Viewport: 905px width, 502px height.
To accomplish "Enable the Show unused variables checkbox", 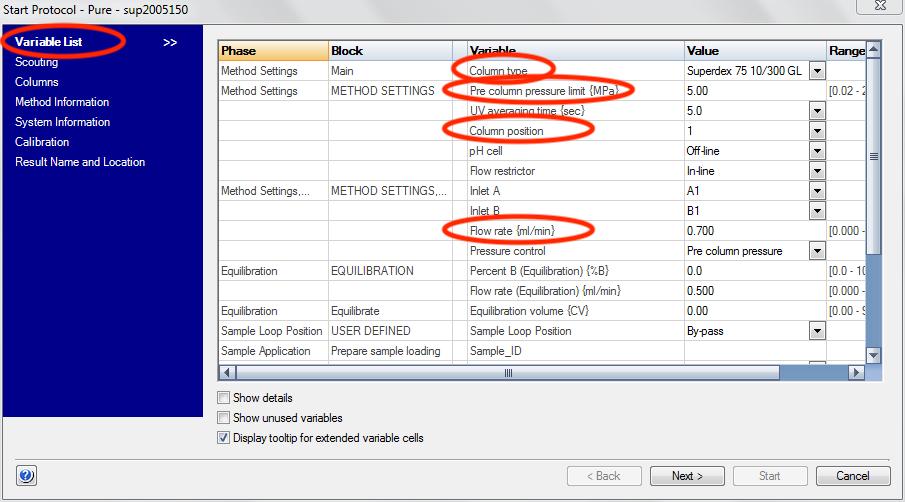I will click(223, 418).
